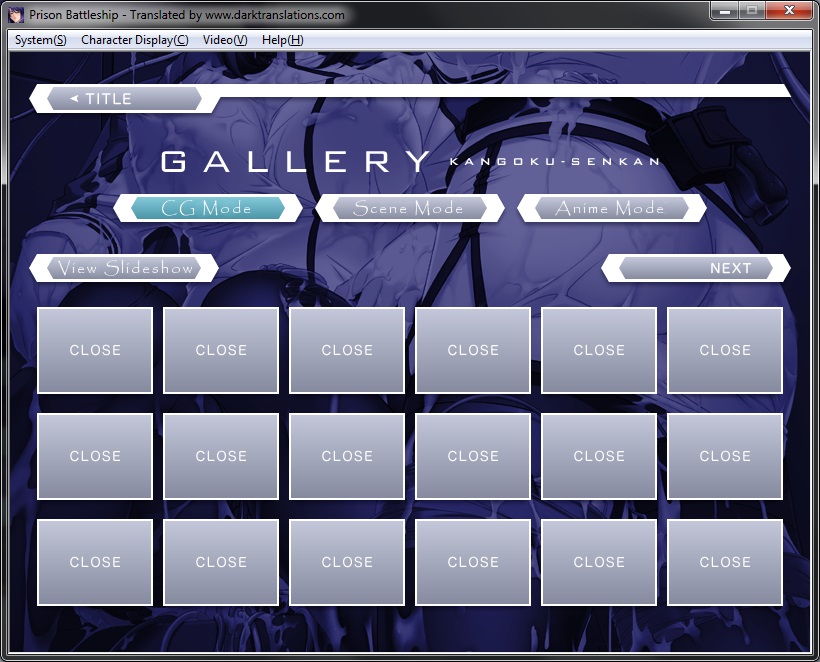This screenshot has height=662, width=820.
Task: Switch to CG Mode tab
Action: [208, 208]
